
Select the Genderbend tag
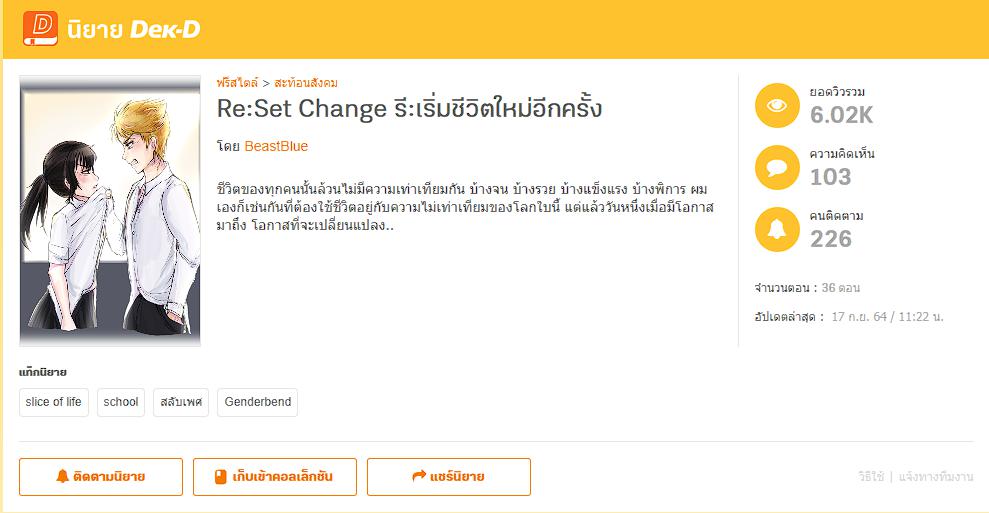pos(258,402)
